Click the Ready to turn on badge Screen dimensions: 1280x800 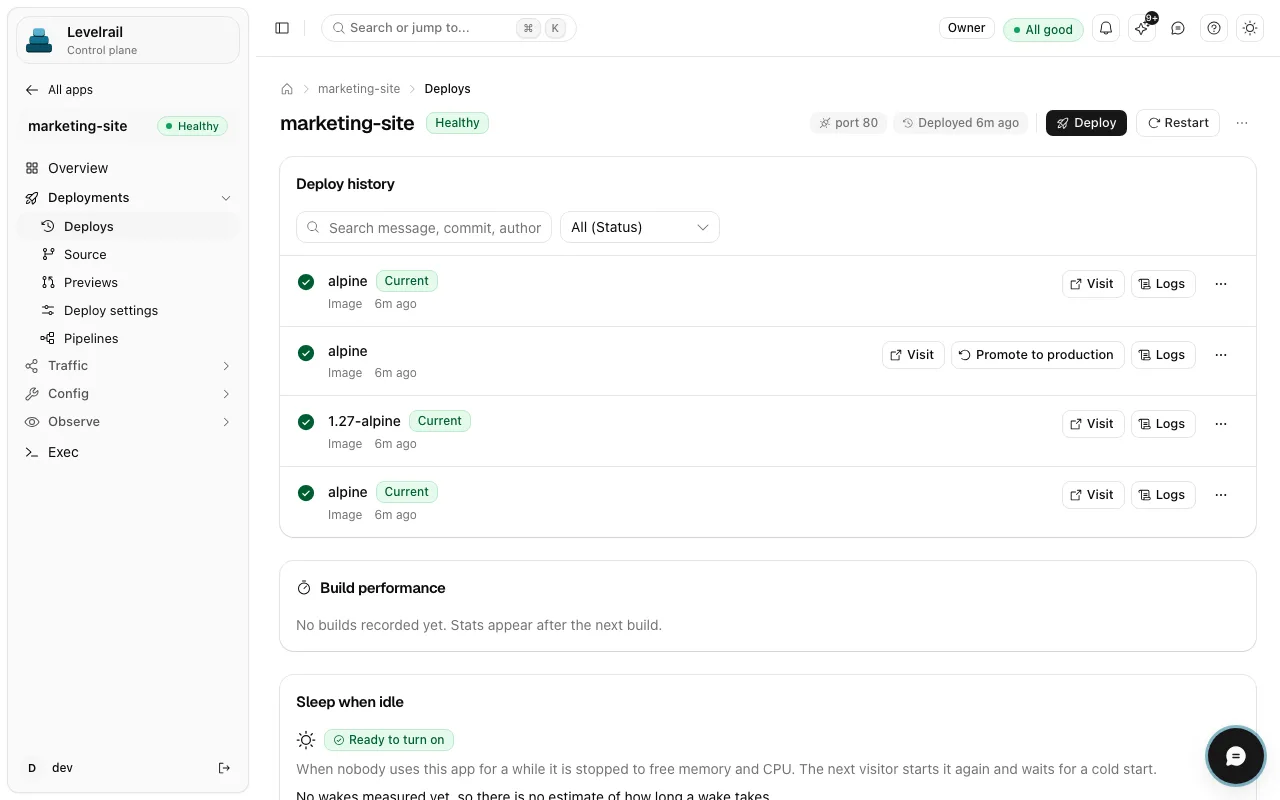point(388,740)
